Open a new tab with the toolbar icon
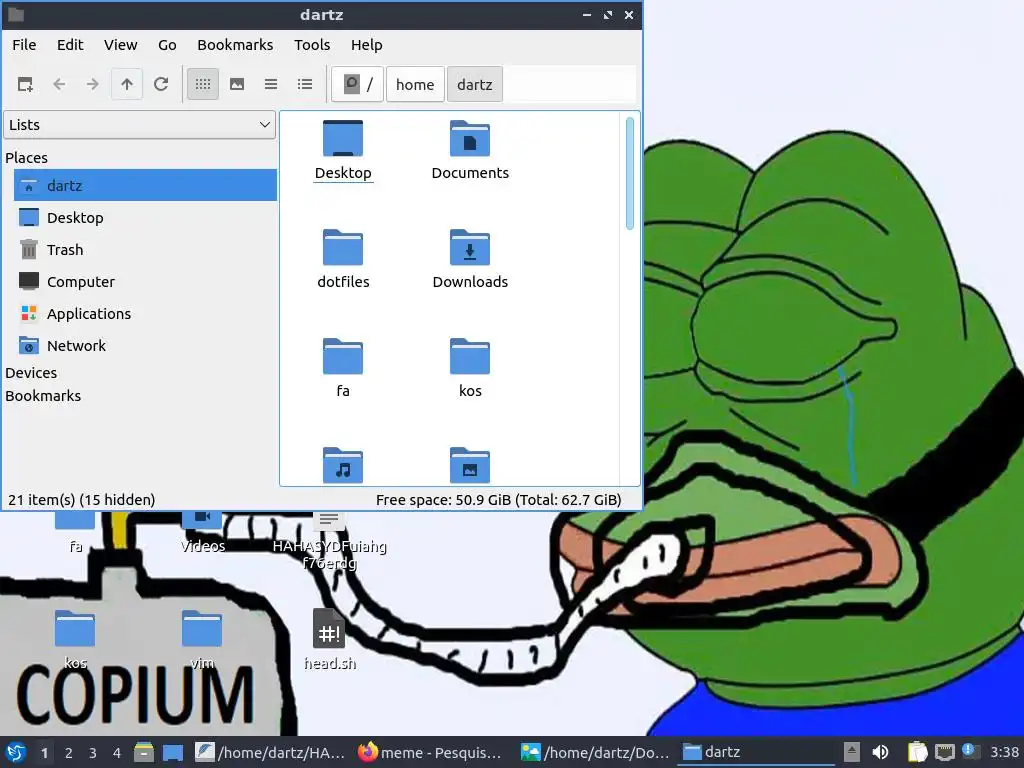This screenshot has height=768, width=1024. (x=25, y=84)
